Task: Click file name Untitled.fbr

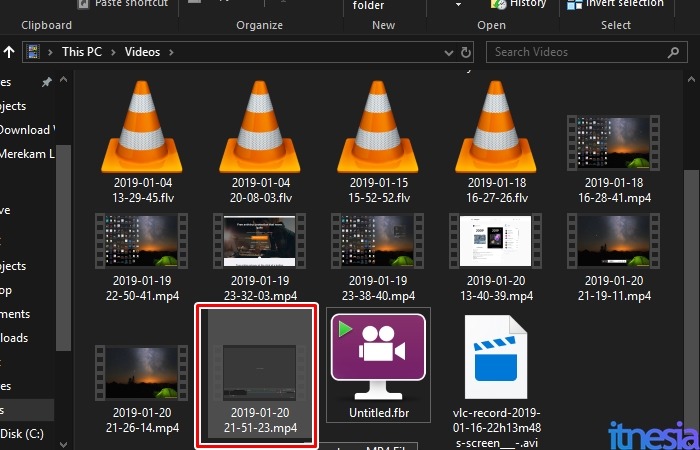Action: (x=379, y=413)
